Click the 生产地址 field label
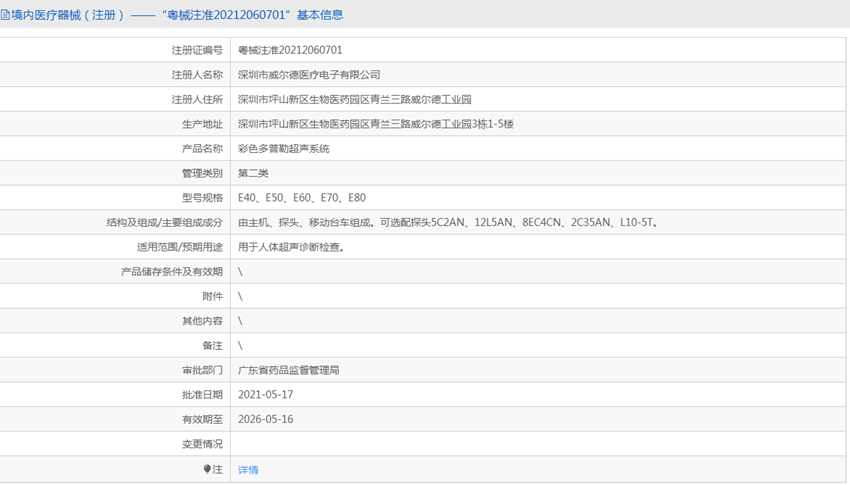The image size is (850, 485). point(202,124)
